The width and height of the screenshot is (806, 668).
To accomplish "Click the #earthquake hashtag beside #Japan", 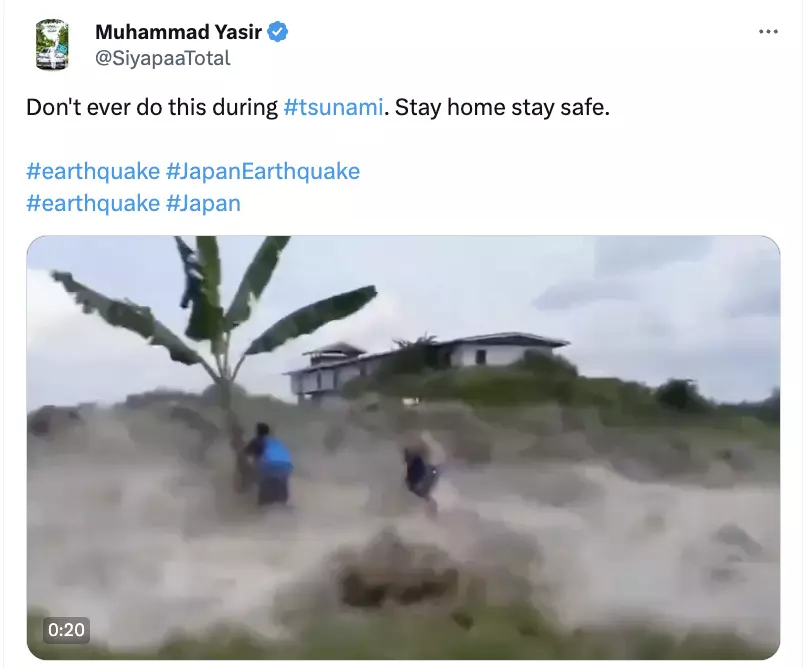I will pos(93,203).
